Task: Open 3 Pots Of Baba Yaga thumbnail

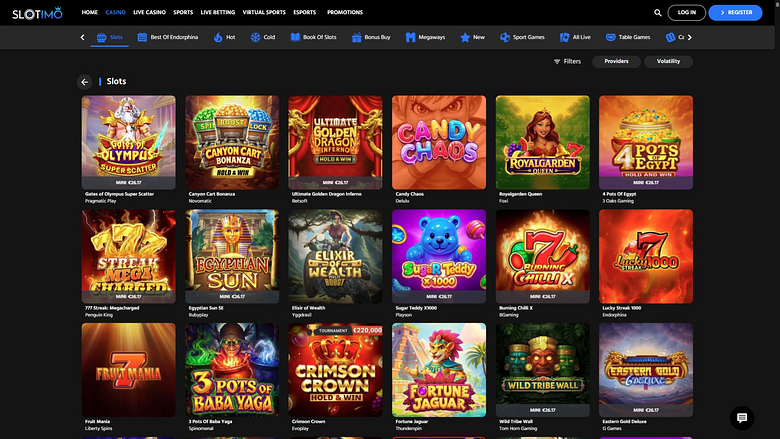Action: point(232,370)
